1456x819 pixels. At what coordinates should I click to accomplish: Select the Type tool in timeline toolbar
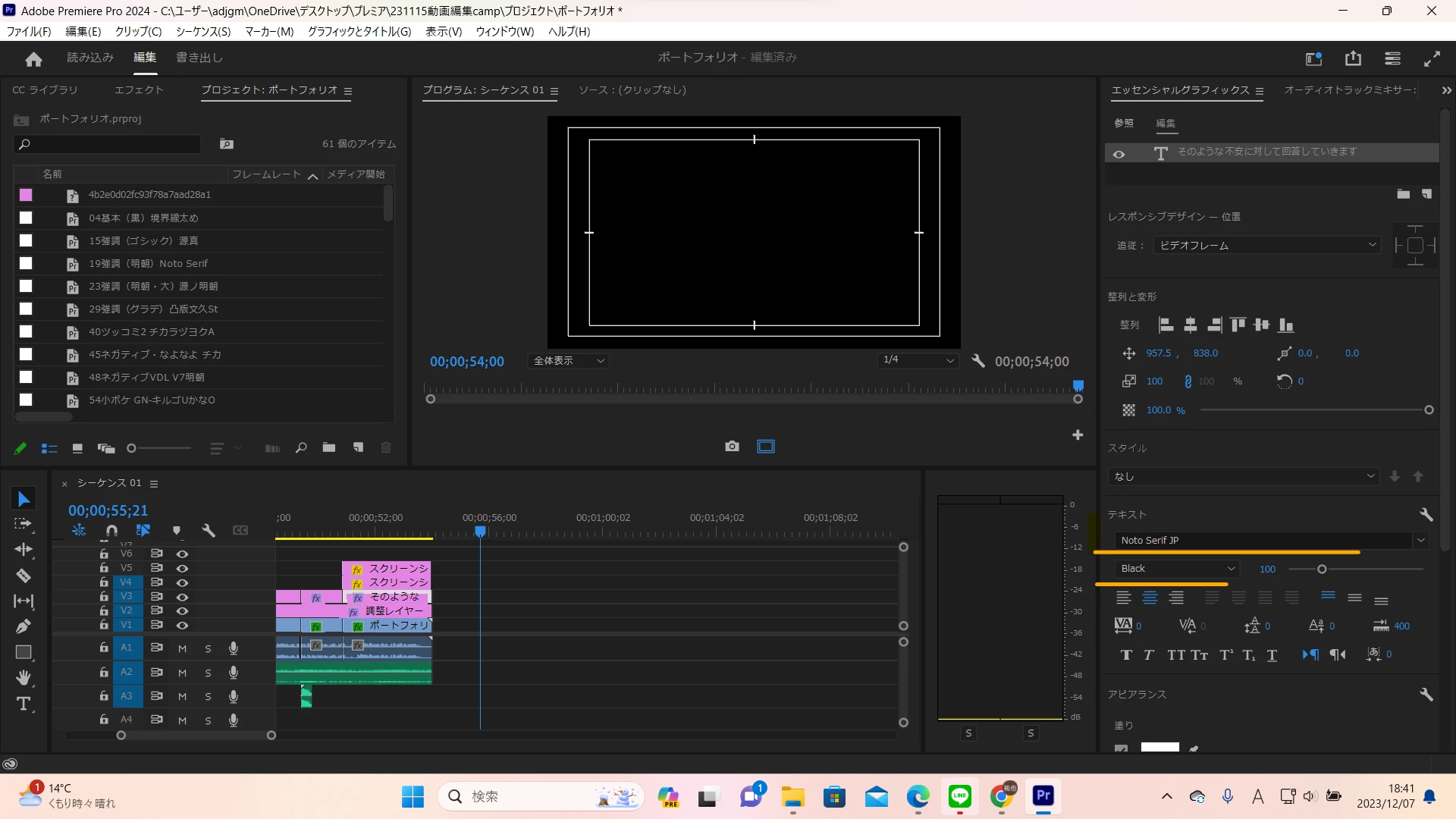coord(24,704)
